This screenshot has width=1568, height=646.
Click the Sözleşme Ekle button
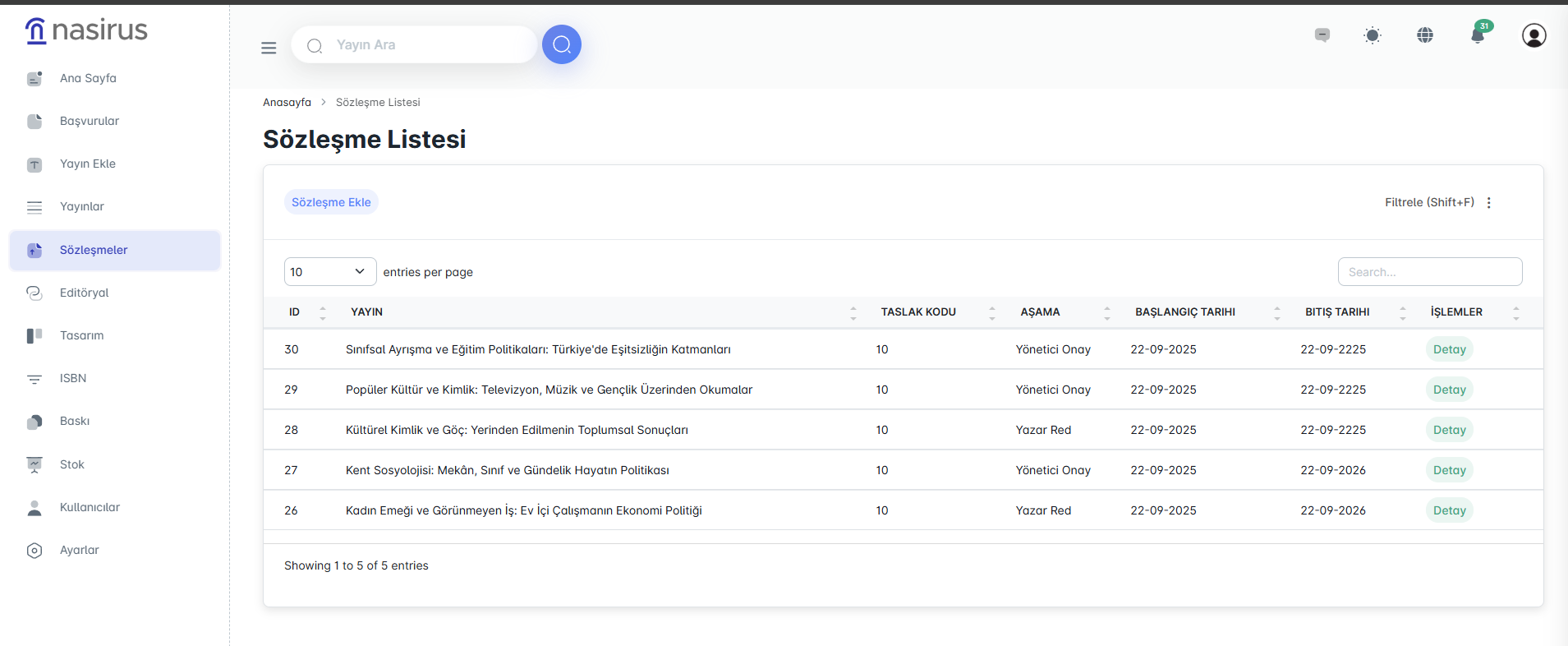[x=331, y=202]
